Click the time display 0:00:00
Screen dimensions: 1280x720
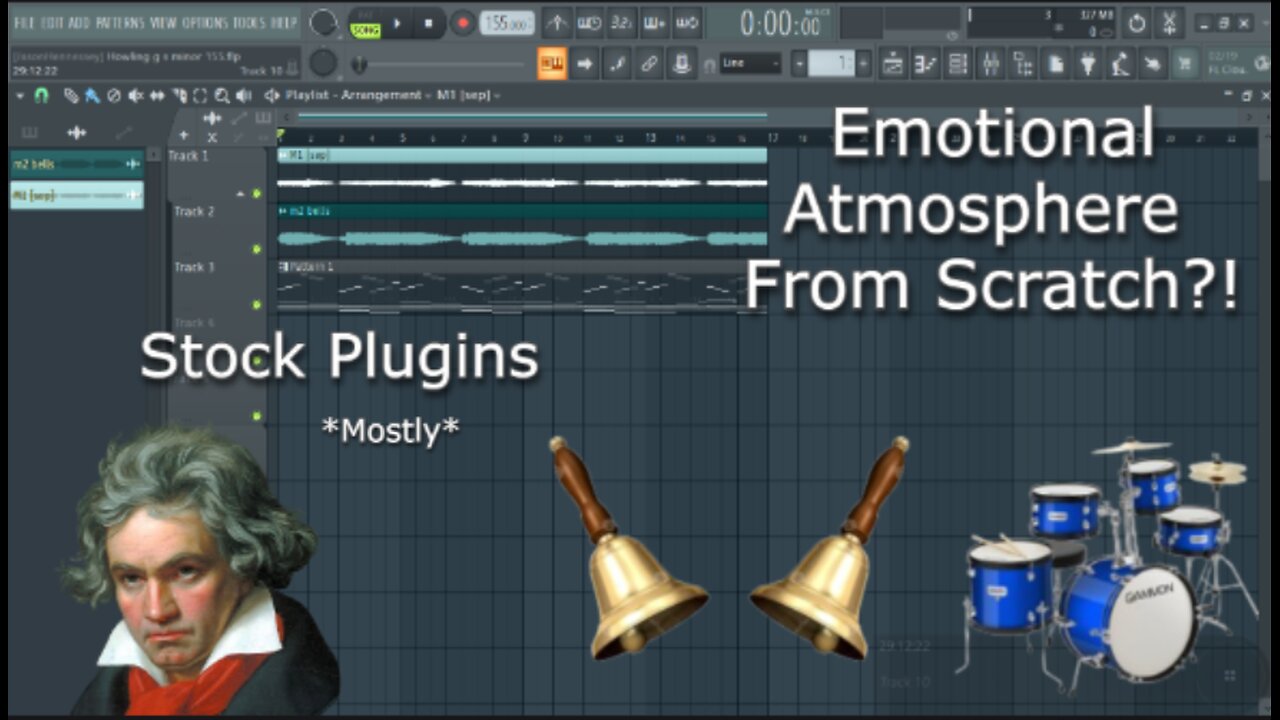tap(782, 23)
